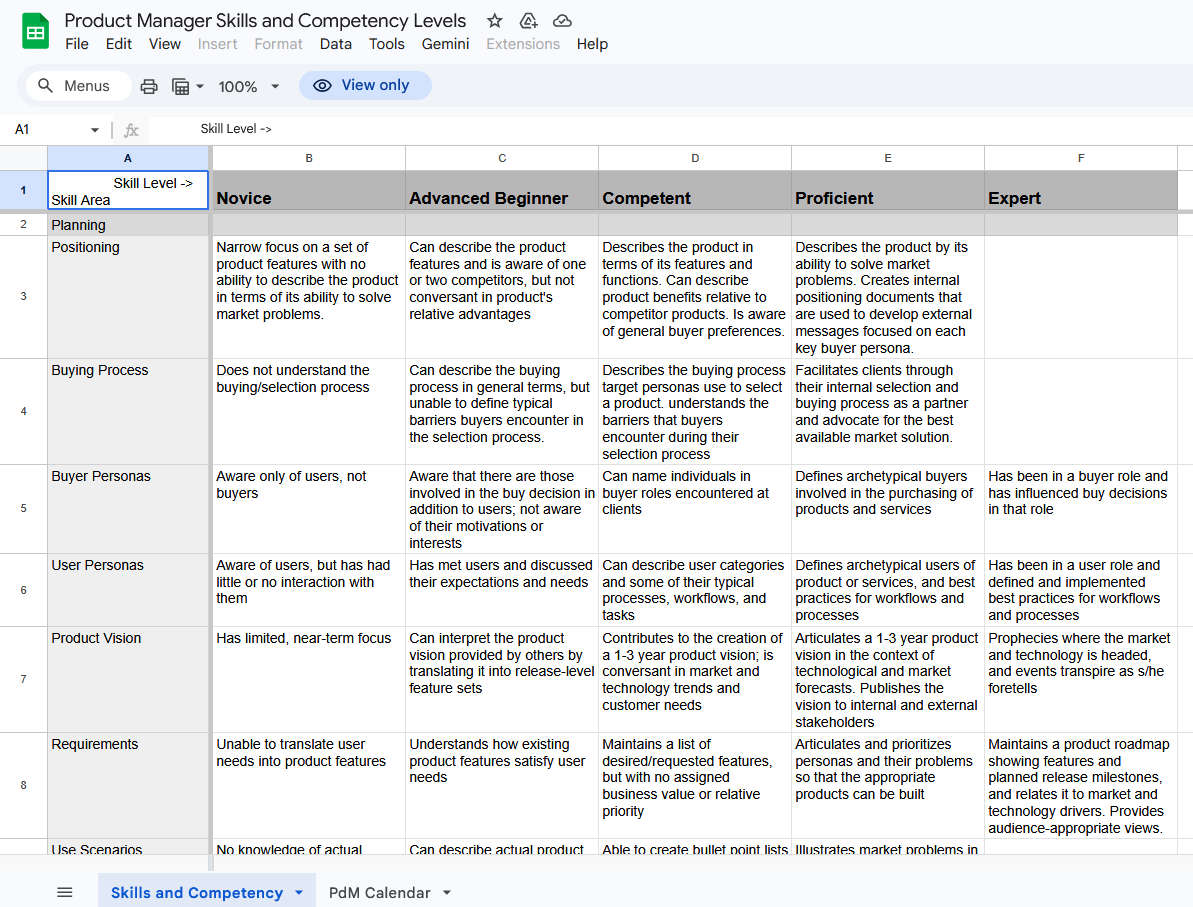The height and width of the screenshot is (907, 1193).
Task: Select the Product Vision skill cell
Action: click(128, 679)
